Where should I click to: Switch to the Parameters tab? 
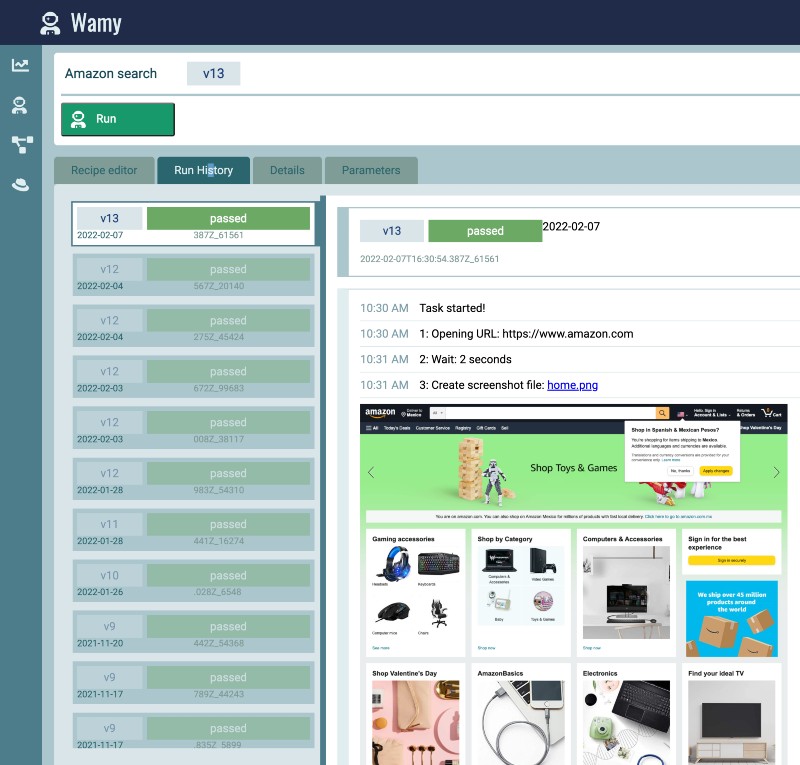(x=371, y=170)
